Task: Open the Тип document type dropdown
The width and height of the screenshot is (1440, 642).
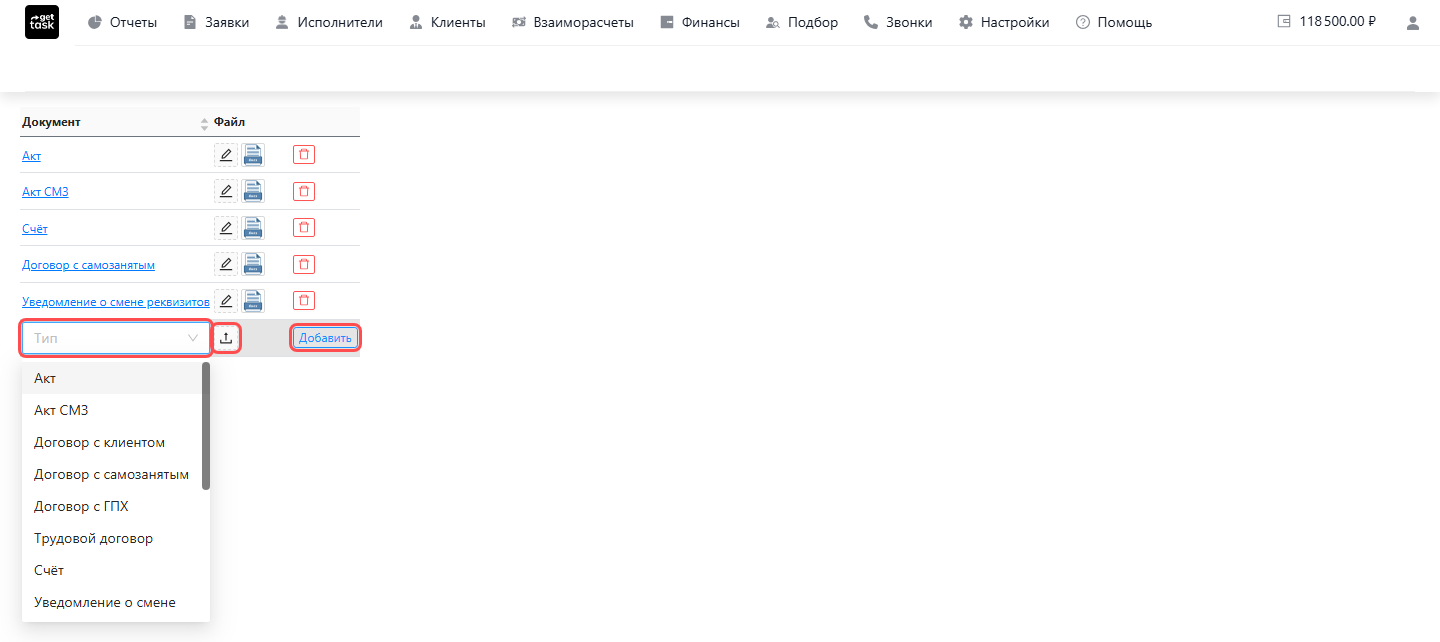Action: pos(116,338)
